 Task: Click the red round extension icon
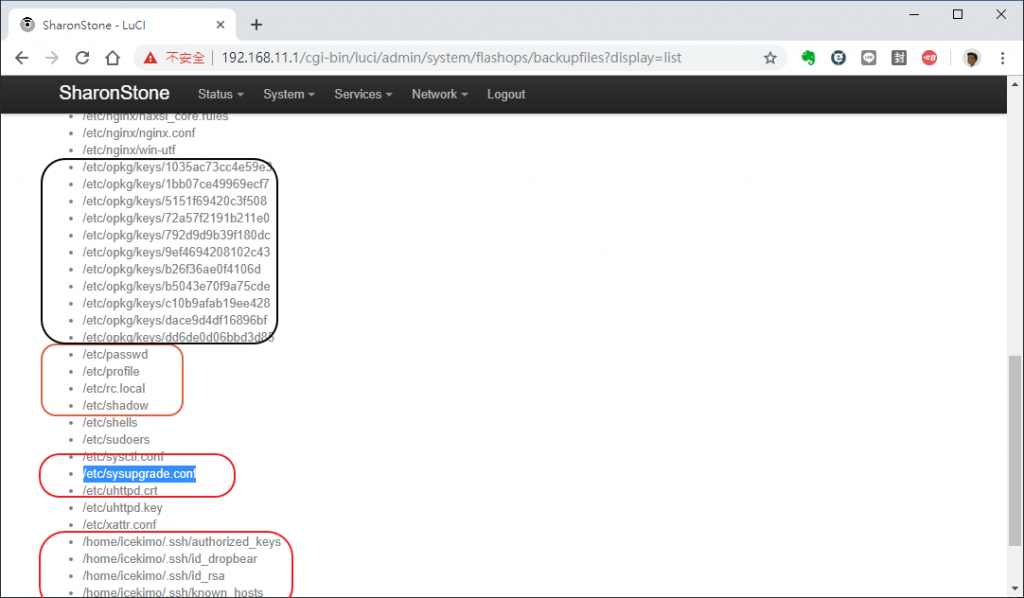(929, 58)
